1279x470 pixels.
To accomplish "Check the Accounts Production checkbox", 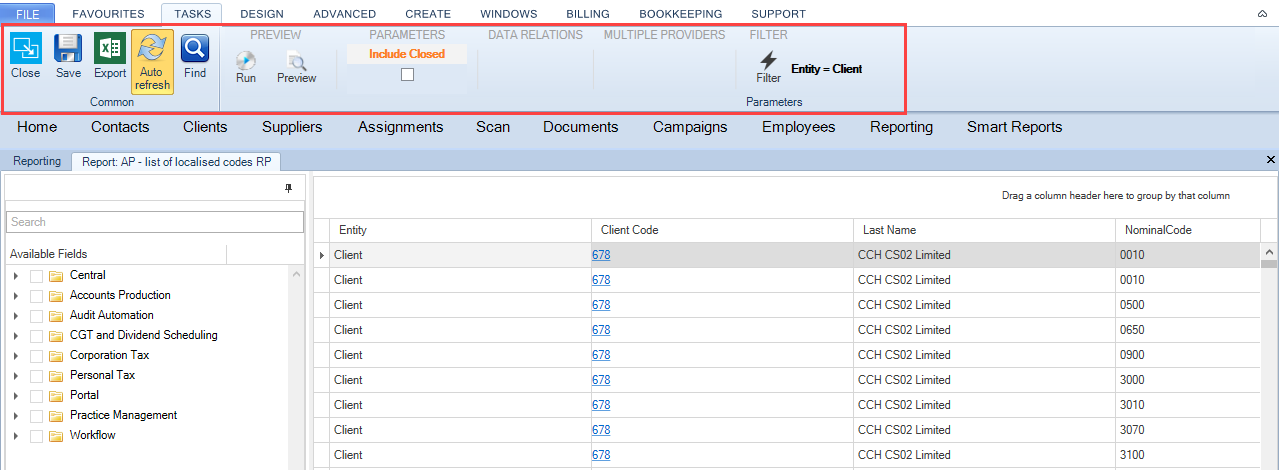I will point(36,296).
